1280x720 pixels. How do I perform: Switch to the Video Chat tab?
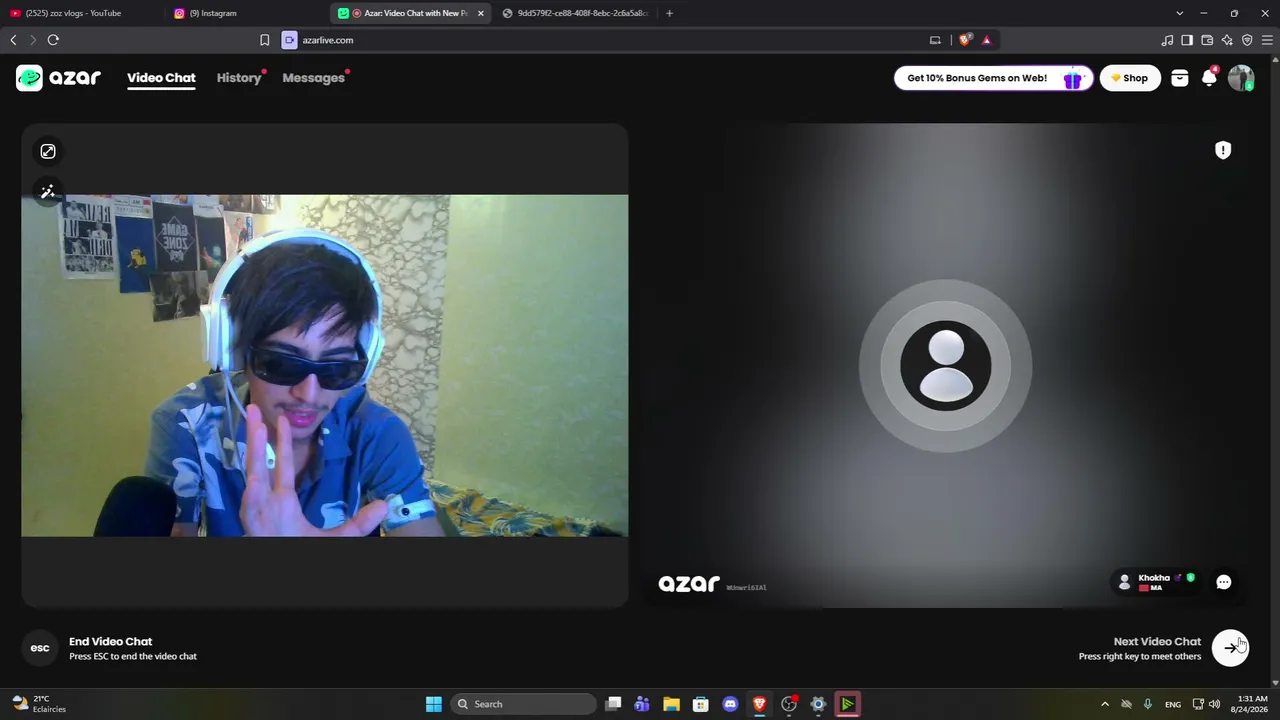[161, 78]
